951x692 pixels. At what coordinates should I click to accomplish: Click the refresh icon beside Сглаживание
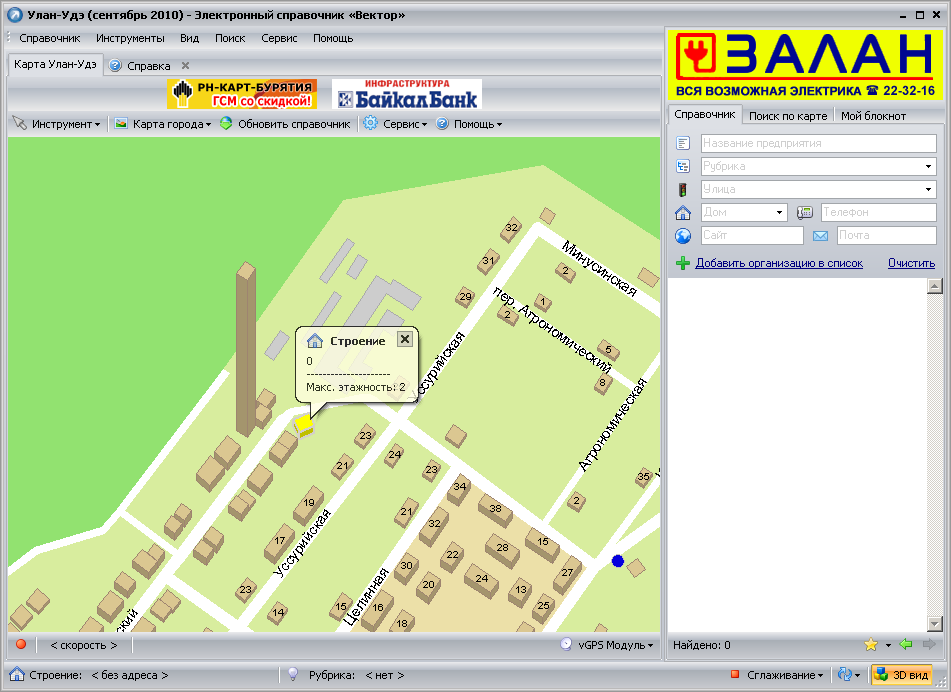(x=845, y=675)
